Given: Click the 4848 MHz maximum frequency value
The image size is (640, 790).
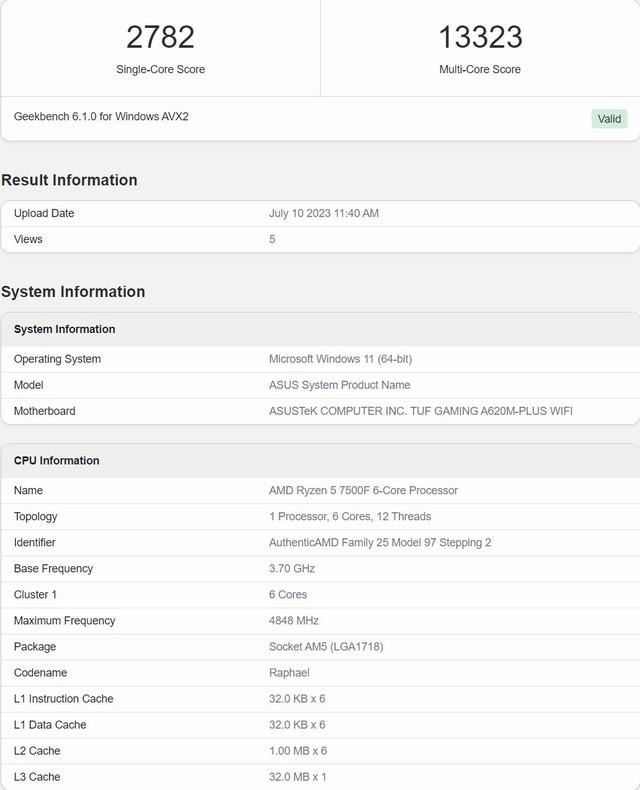Looking at the screenshot, I should point(294,621).
